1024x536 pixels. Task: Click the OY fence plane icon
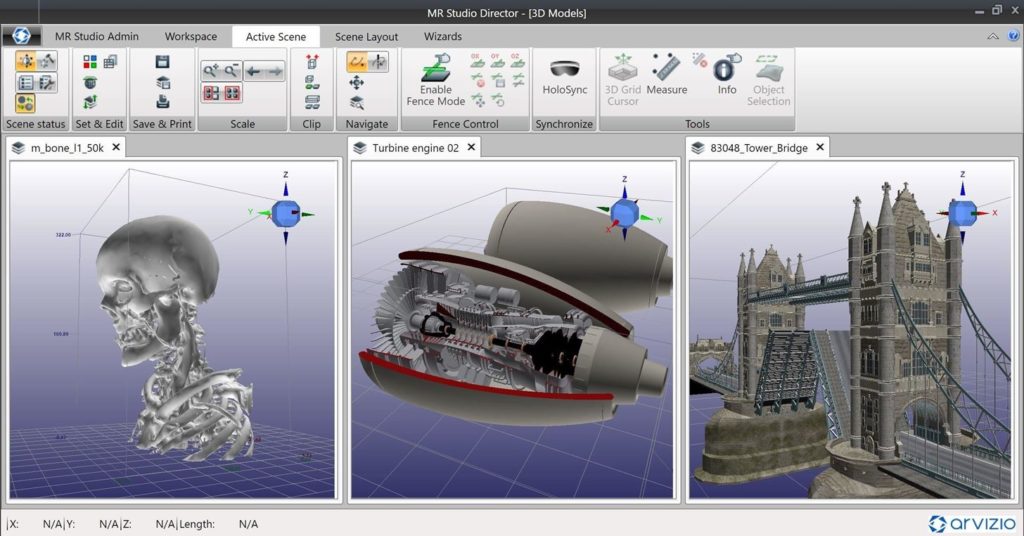pyautogui.click(x=498, y=61)
